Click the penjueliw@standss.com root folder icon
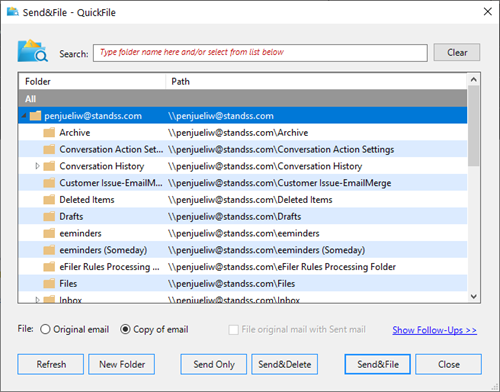The image size is (500, 392). 35,116
